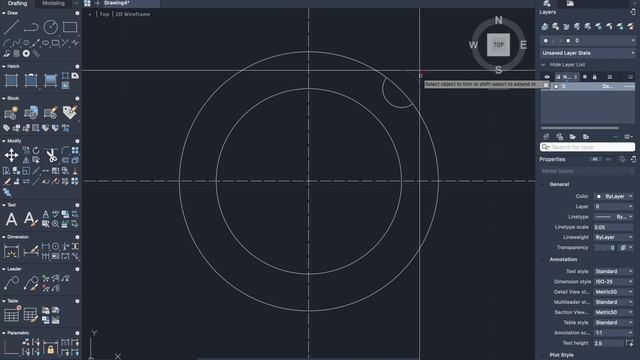
Task: Select the Donut draw tool
Action: 26,53
